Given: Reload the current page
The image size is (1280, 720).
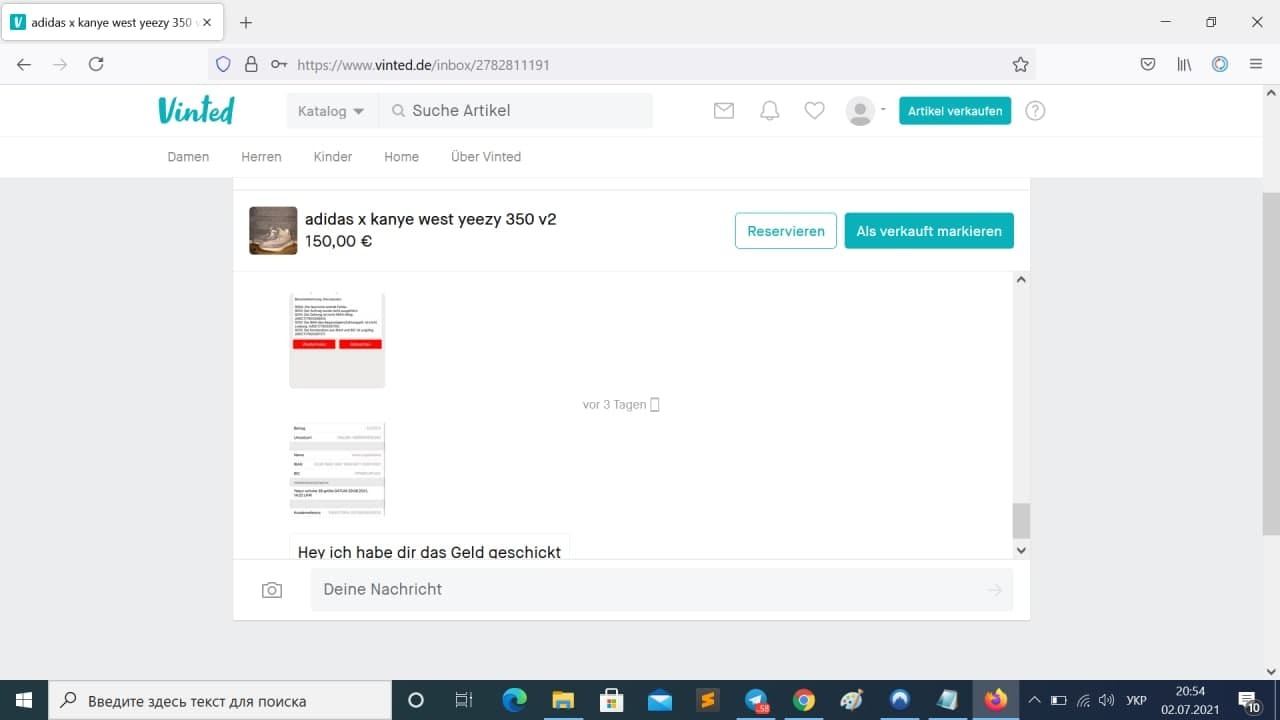Looking at the screenshot, I should [96, 64].
